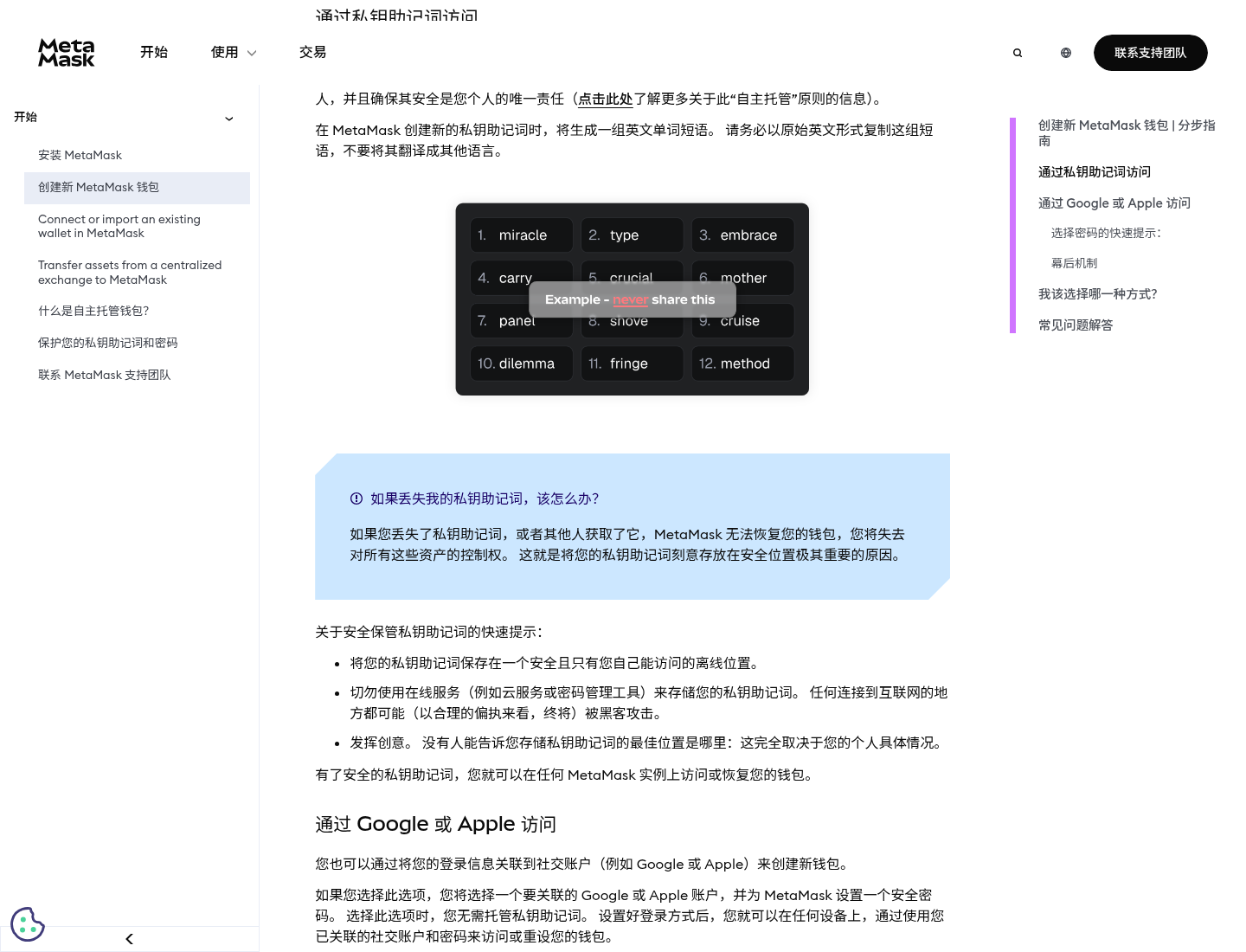Open the search icon in header
The width and height of the screenshot is (1246, 952).
(1018, 53)
